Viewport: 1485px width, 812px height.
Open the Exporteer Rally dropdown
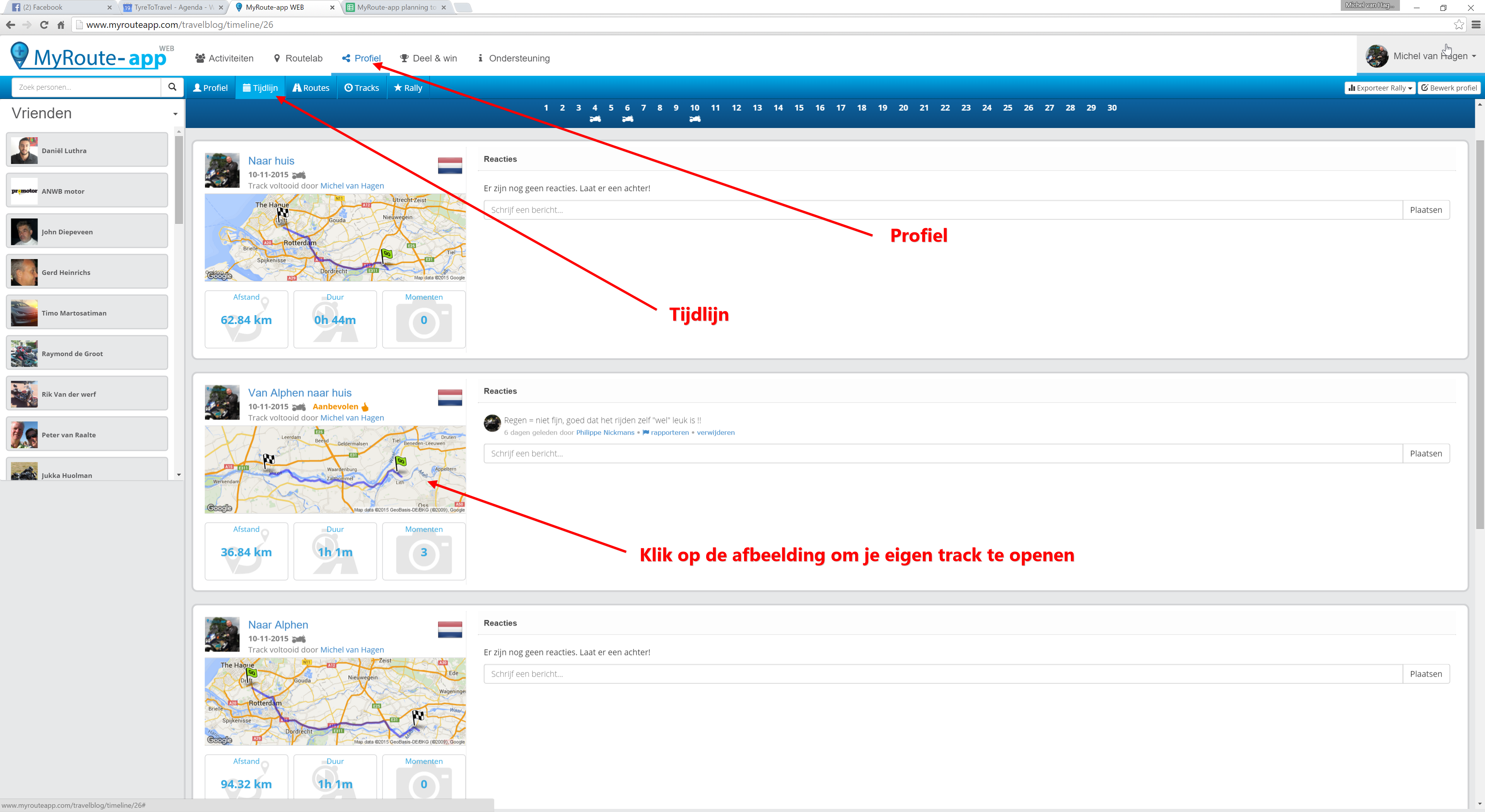[x=1379, y=88]
